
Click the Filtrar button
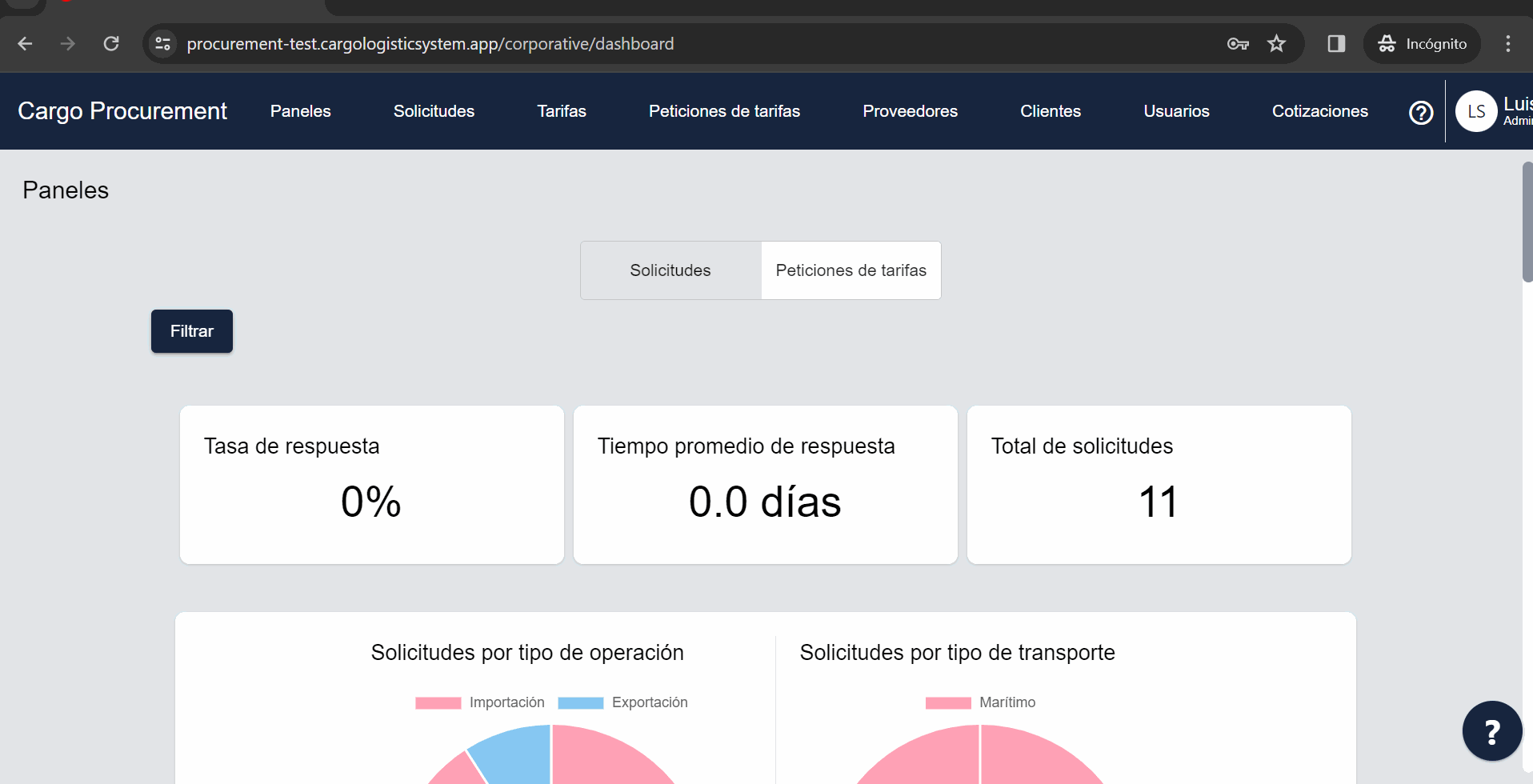(x=192, y=331)
